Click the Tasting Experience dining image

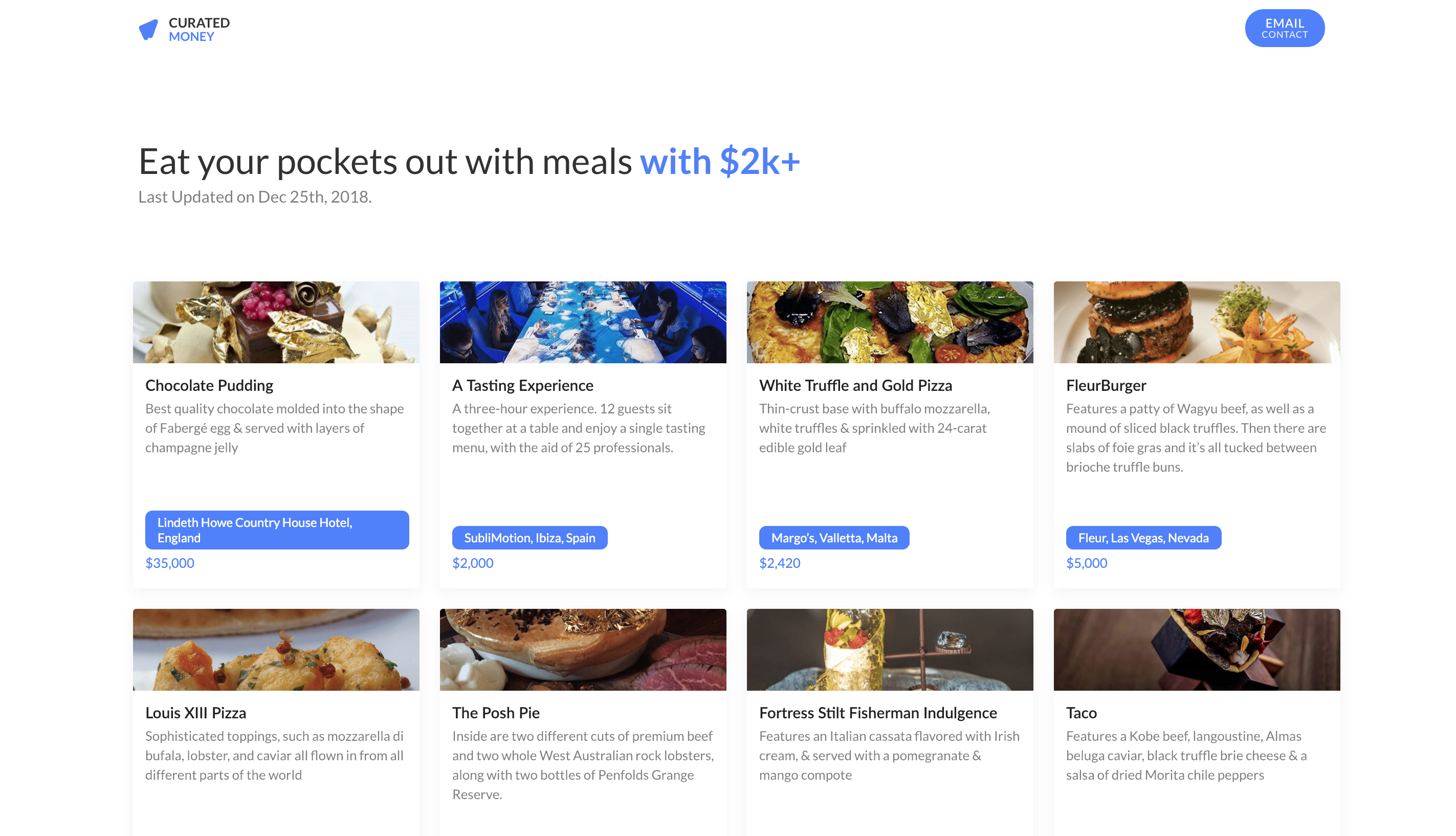pos(583,322)
